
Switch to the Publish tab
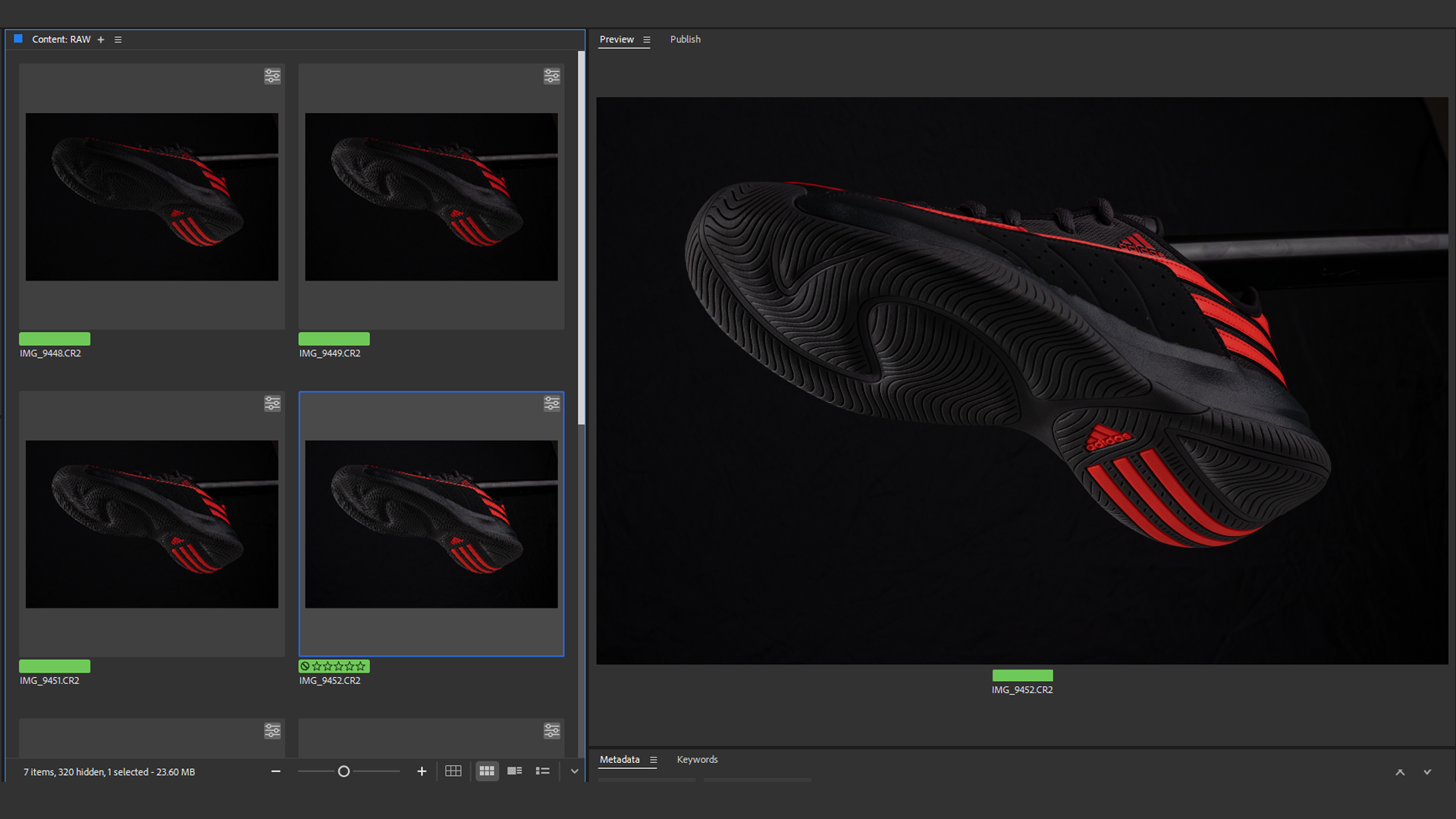click(685, 39)
